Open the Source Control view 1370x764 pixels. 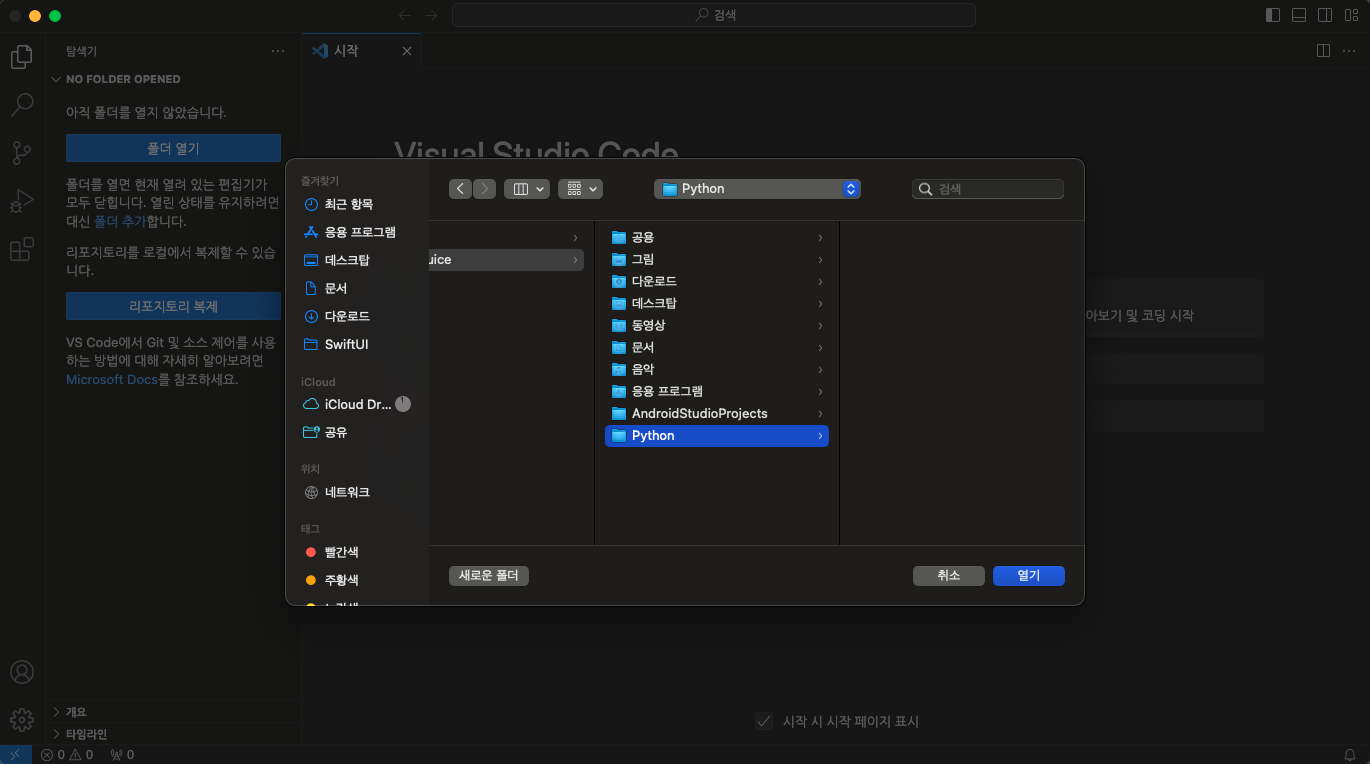22,152
